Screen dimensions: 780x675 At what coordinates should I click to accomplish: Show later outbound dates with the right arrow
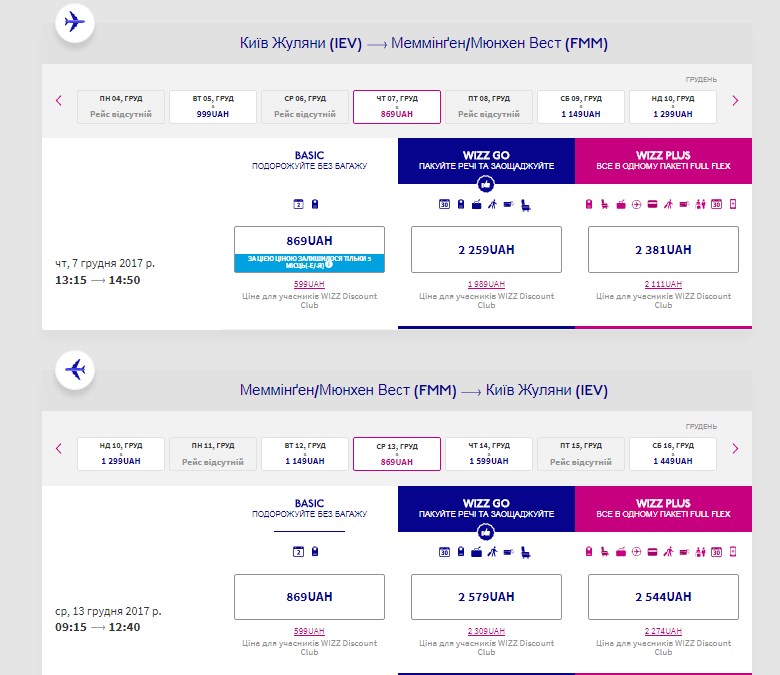coord(735,100)
